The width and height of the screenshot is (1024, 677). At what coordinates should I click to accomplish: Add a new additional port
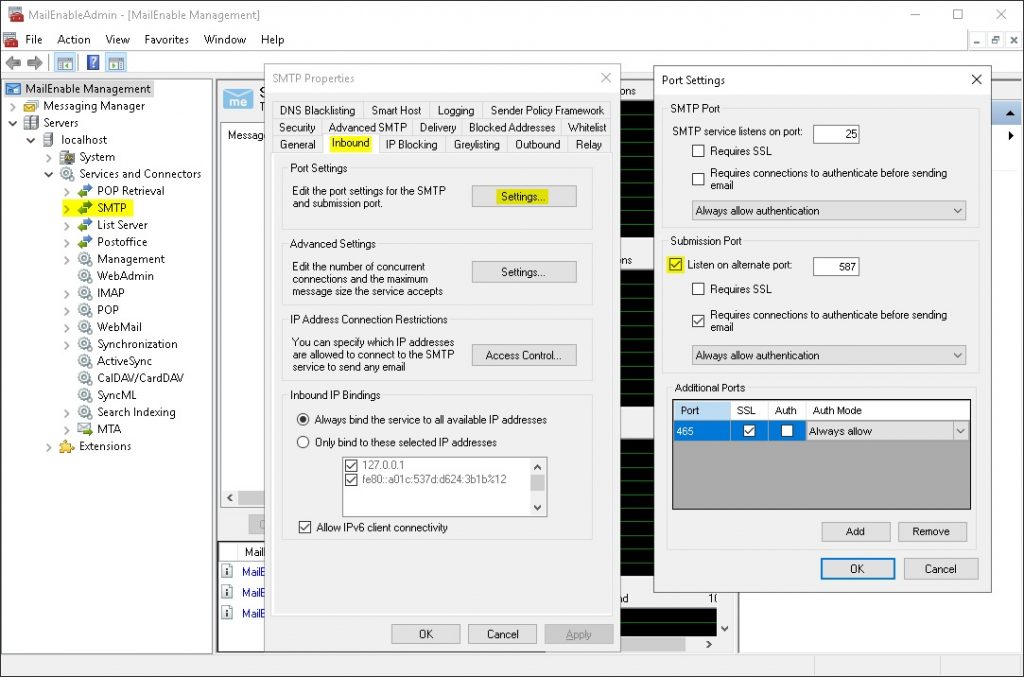click(x=855, y=531)
